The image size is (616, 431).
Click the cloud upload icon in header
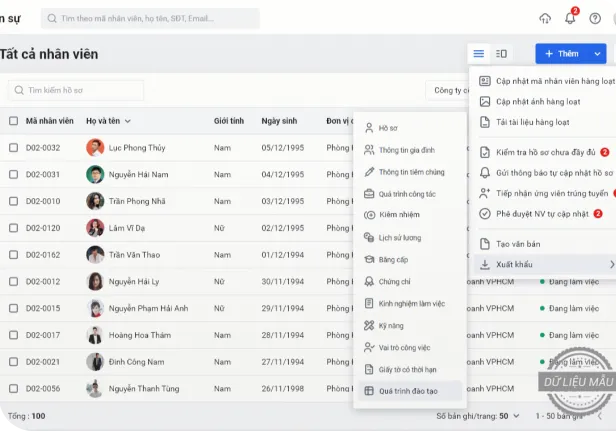pyautogui.click(x=545, y=18)
